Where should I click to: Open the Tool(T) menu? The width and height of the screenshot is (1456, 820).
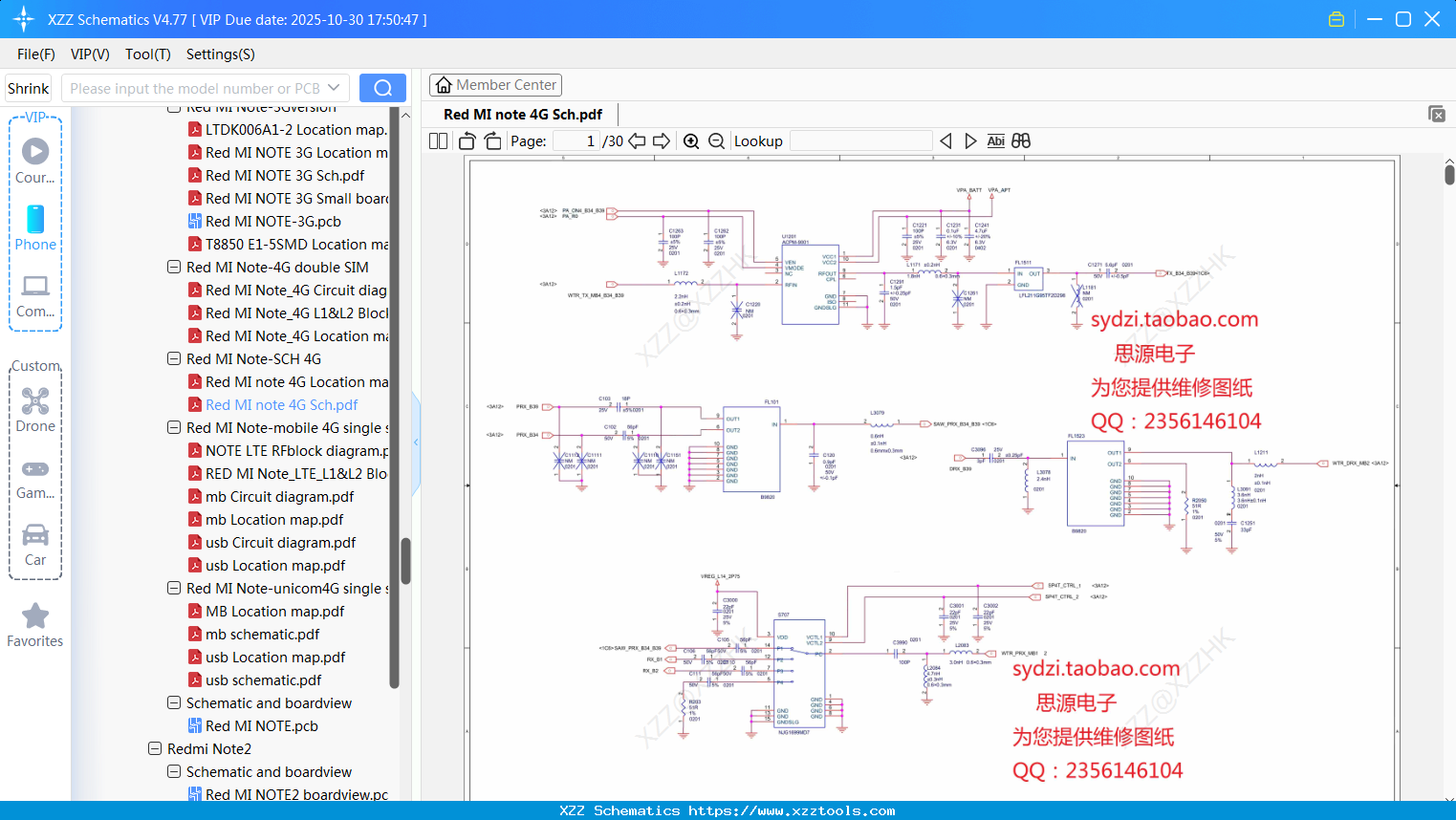tap(147, 54)
